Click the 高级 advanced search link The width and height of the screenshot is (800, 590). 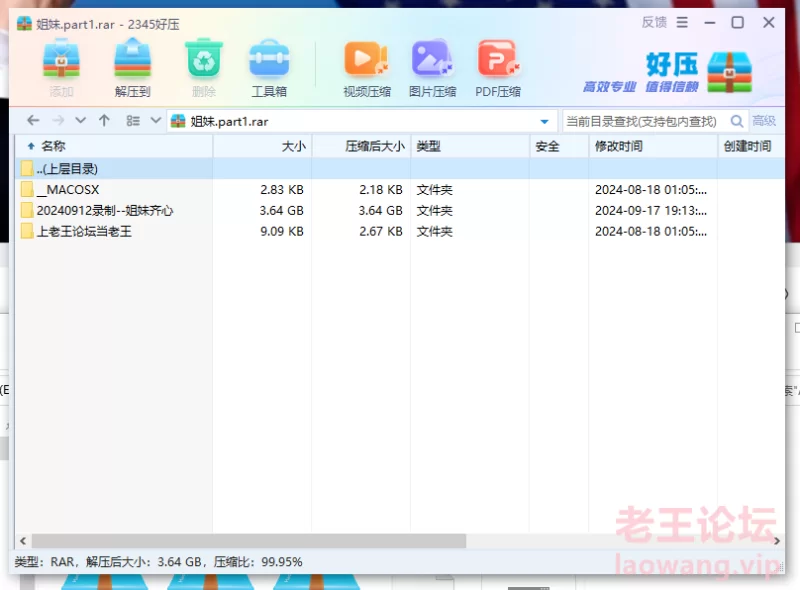(764, 121)
